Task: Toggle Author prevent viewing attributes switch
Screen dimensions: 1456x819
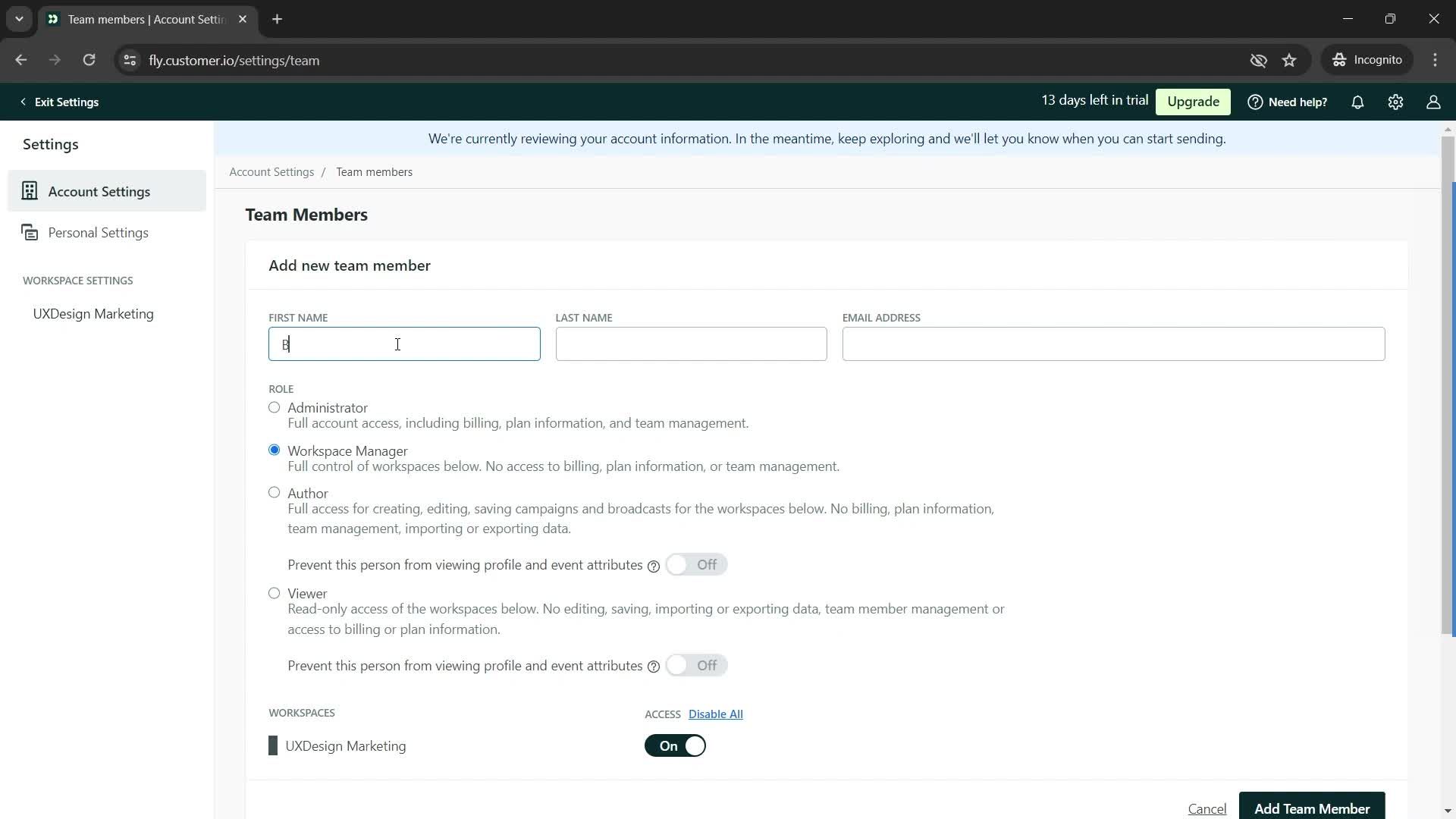Action: [x=696, y=565]
